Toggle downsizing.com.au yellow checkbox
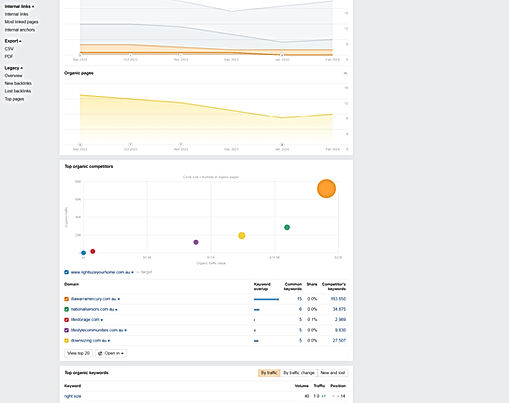This screenshot has height=403, width=509. pyautogui.click(x=66, y=341)
